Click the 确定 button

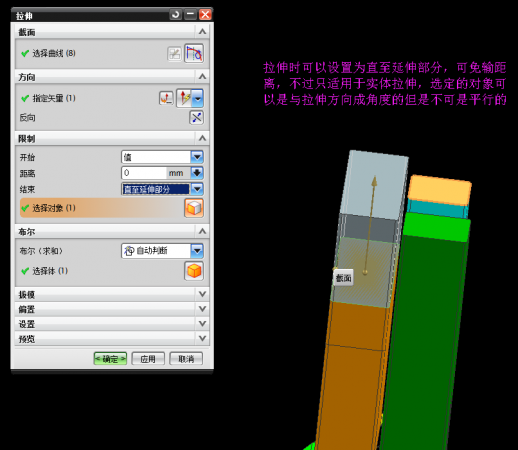pyautogui.click(x=110, y=359)
